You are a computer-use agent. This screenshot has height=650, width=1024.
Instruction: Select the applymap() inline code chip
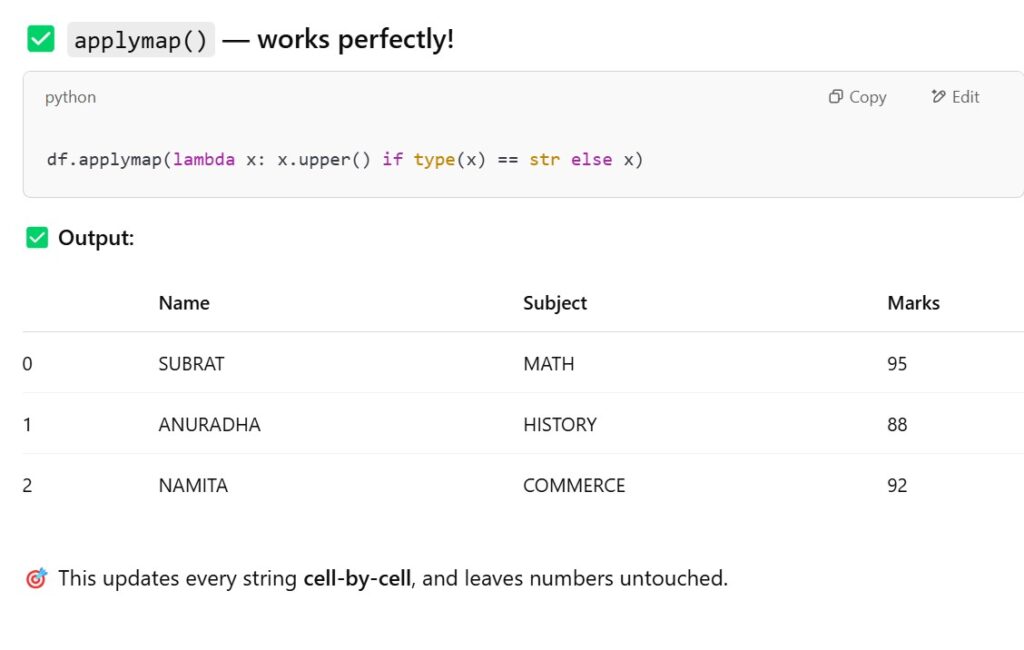coord(141,41)
